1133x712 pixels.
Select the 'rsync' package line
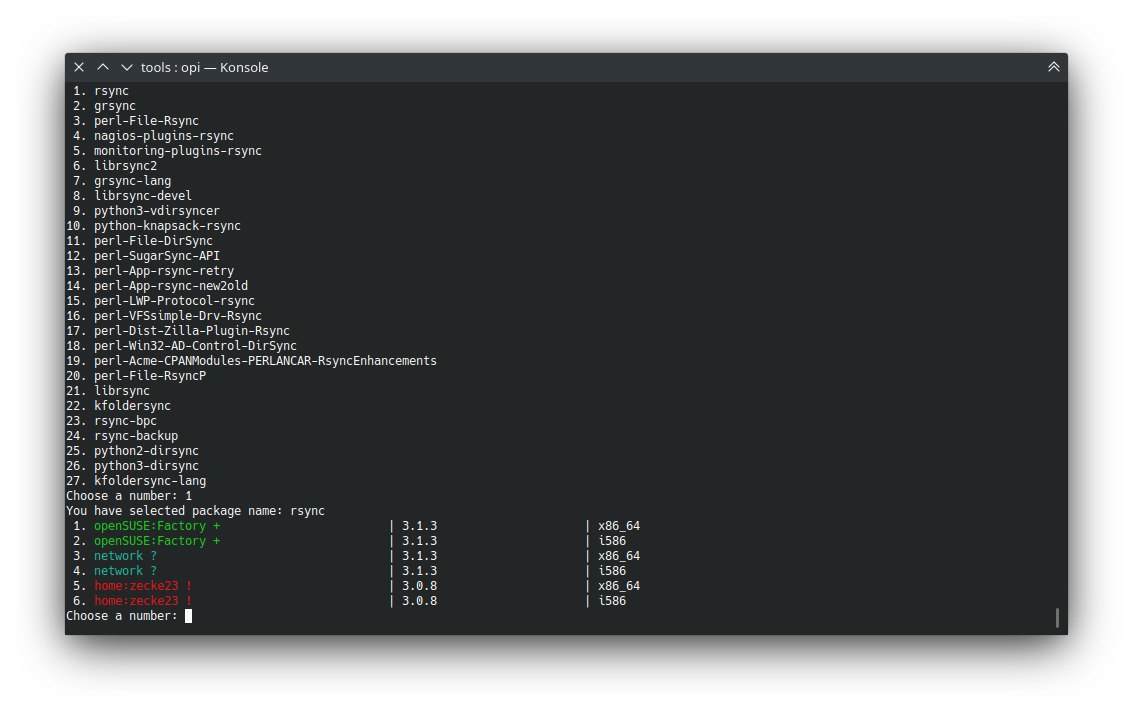coord(111,91)
